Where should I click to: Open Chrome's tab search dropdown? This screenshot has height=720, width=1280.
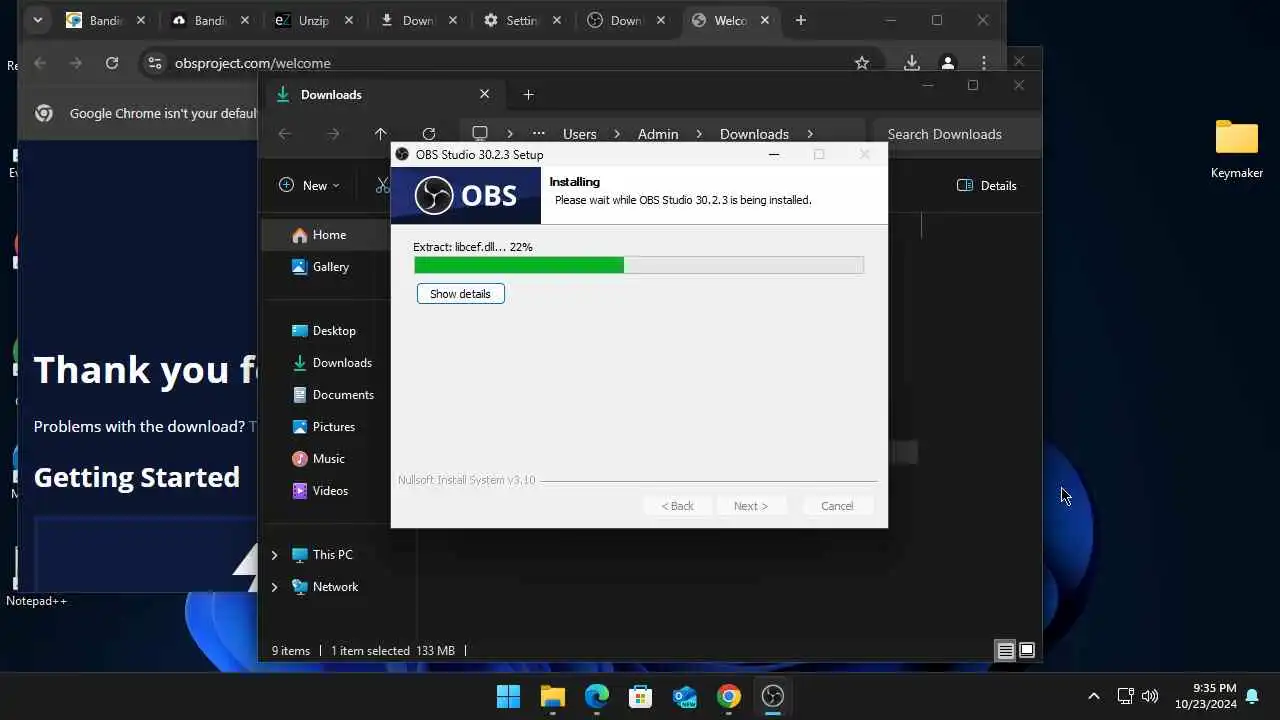point(37,20)
